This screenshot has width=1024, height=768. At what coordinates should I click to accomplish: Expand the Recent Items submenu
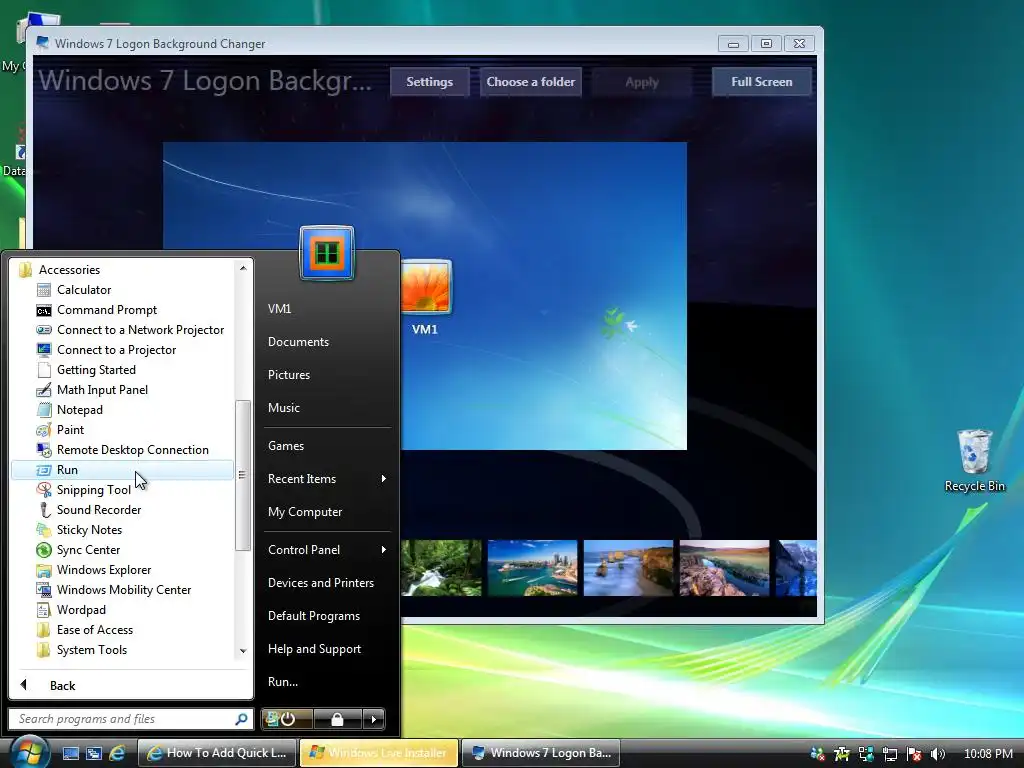click(327, 479)
